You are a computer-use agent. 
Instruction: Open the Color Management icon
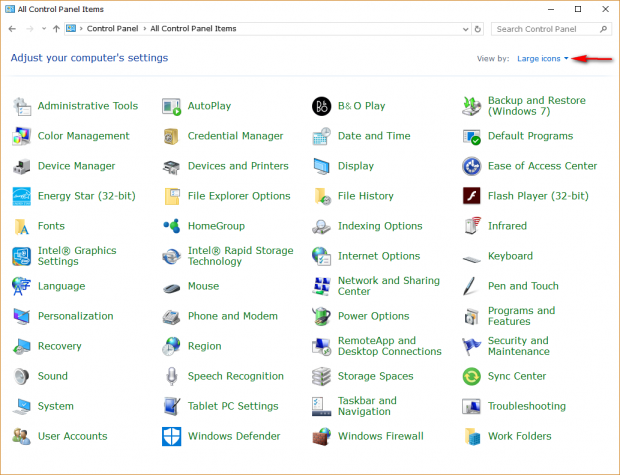point(22,136)
